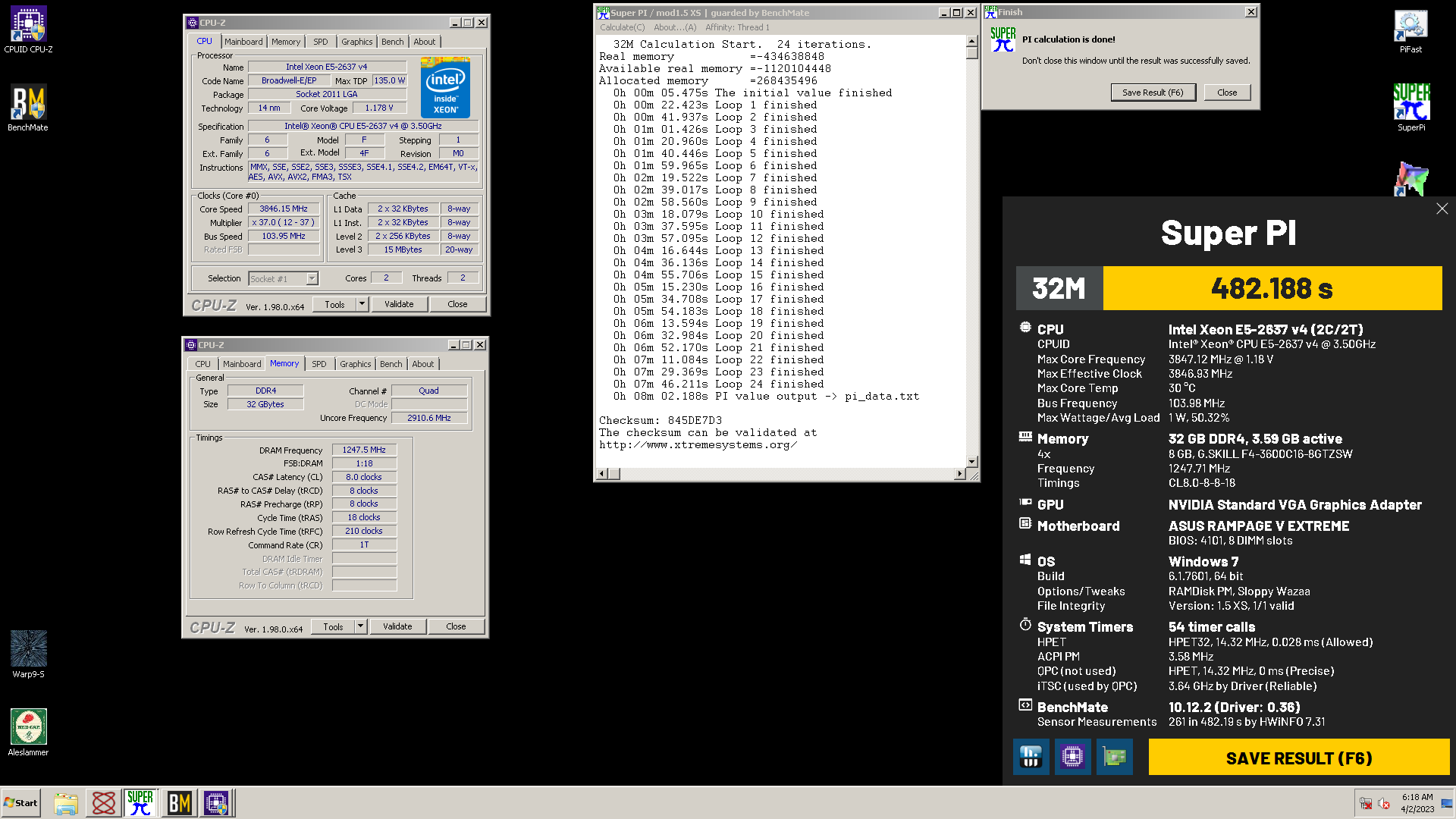
Task: Click Super PI window title bar icon
Action: [x=603, y=12]
